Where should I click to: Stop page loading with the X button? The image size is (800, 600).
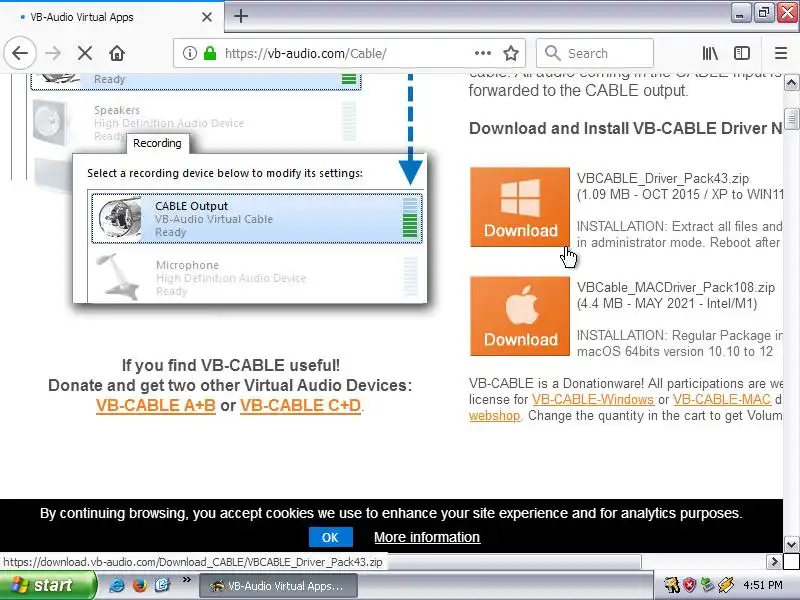85,53
